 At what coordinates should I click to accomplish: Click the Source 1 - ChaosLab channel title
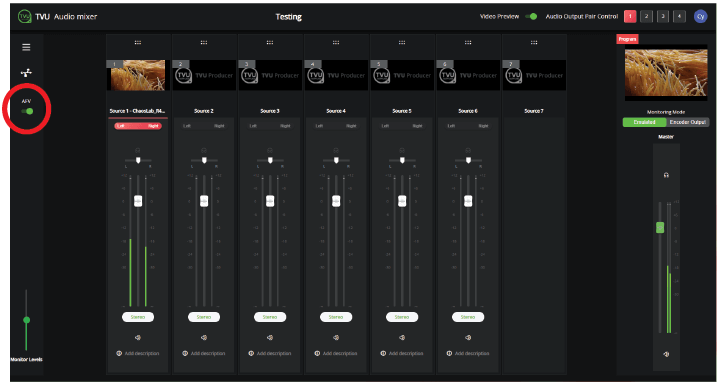click(138, 111)
